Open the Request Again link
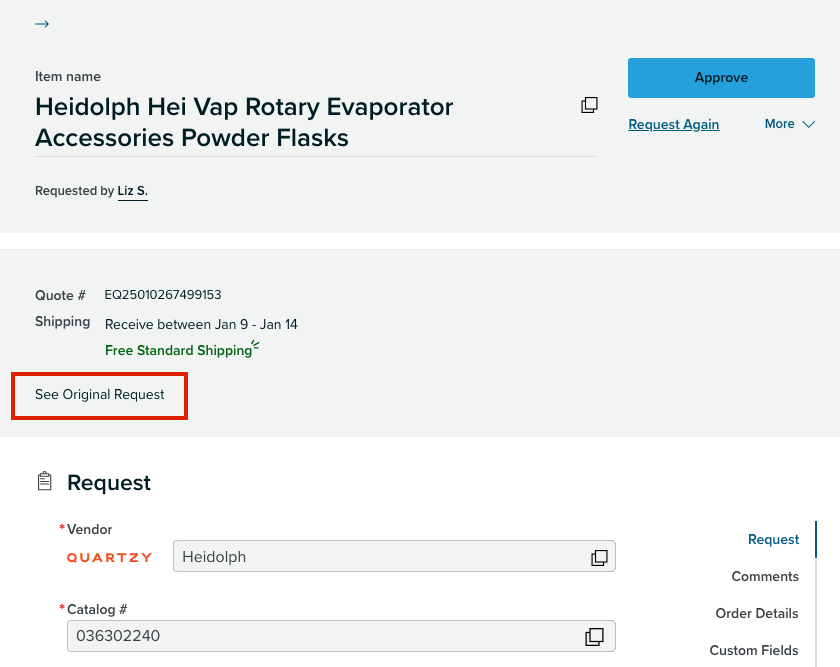Screen dimensions: 840x667 [673, 124]
